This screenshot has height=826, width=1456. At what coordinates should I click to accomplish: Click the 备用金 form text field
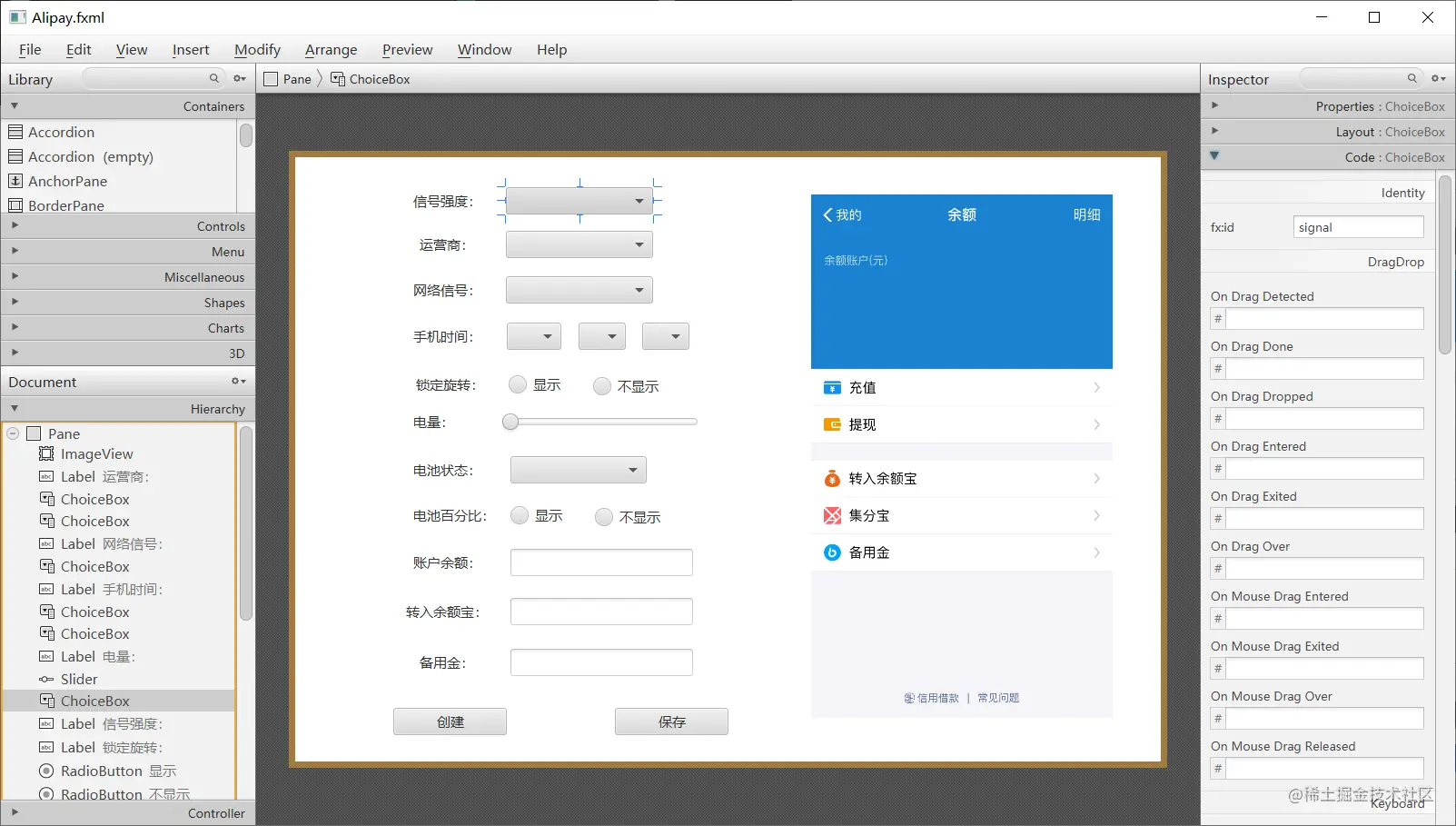pyautogui.click(x=601, y=662)
